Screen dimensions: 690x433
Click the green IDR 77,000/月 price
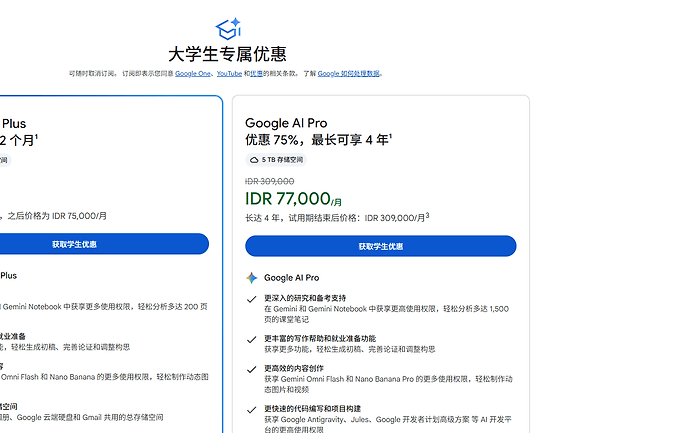pos(293,199)
